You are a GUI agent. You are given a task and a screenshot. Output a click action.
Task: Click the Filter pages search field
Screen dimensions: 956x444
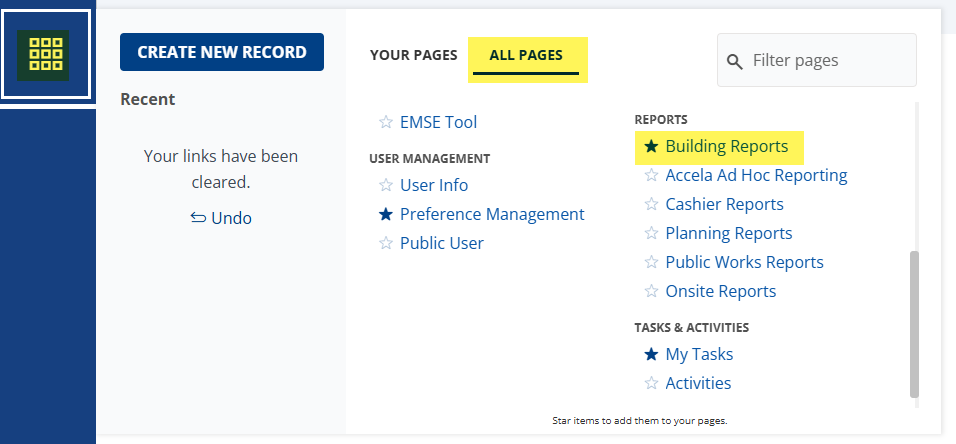point(828,61)
